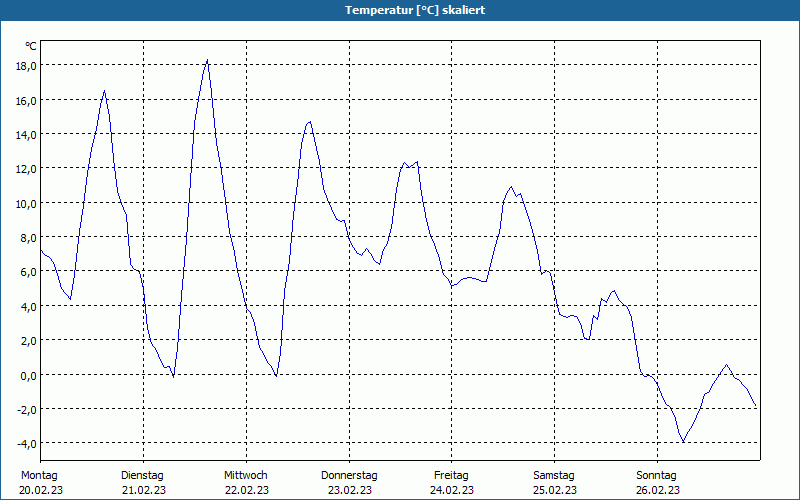Image resolution: width=800 pixels, height=500 pixels.
Task: Click the date 20.02.23
Action: point(41,490)
